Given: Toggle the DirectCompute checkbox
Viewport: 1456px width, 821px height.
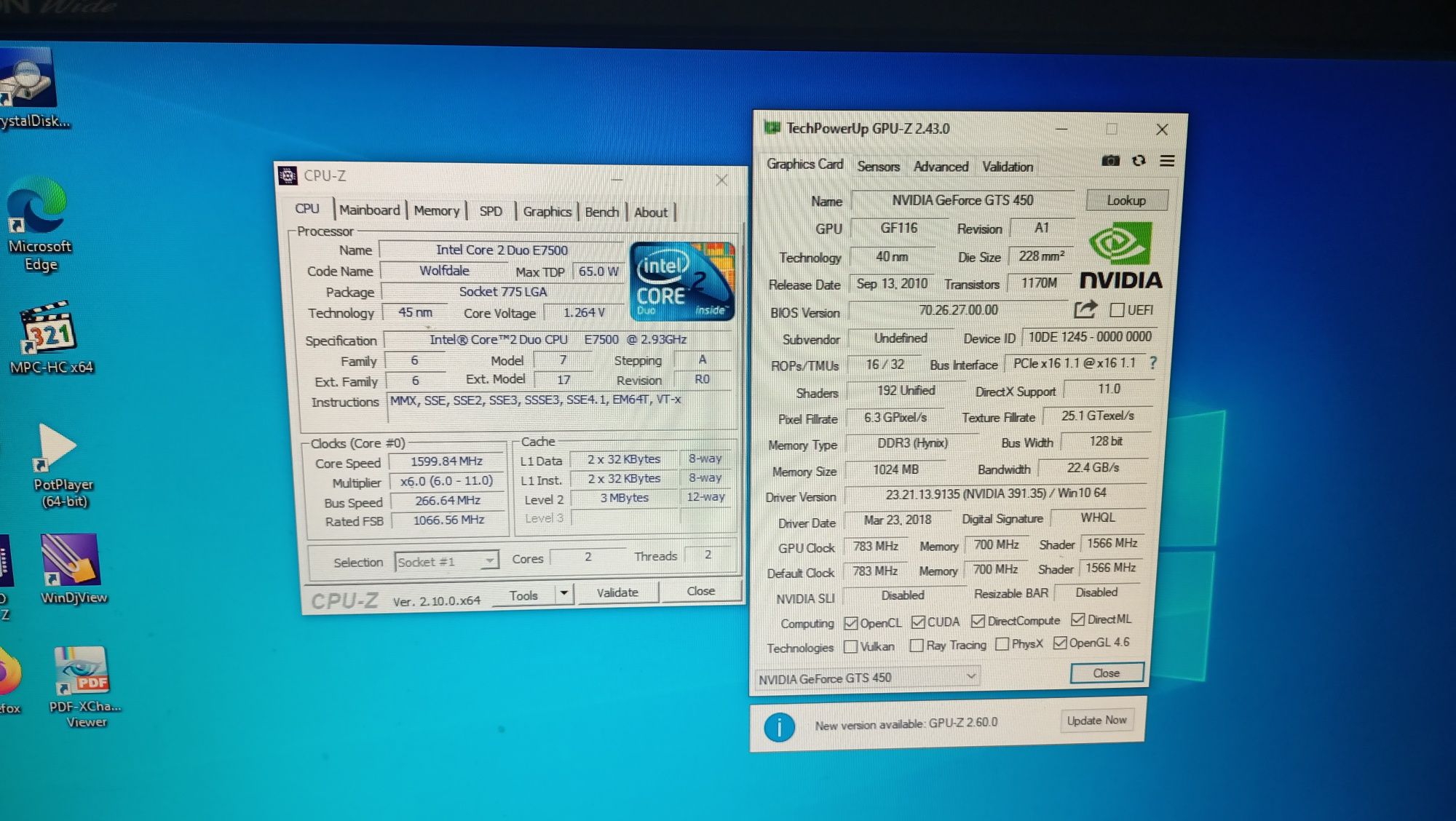Looking at the screenshot, I should [978, 621].
